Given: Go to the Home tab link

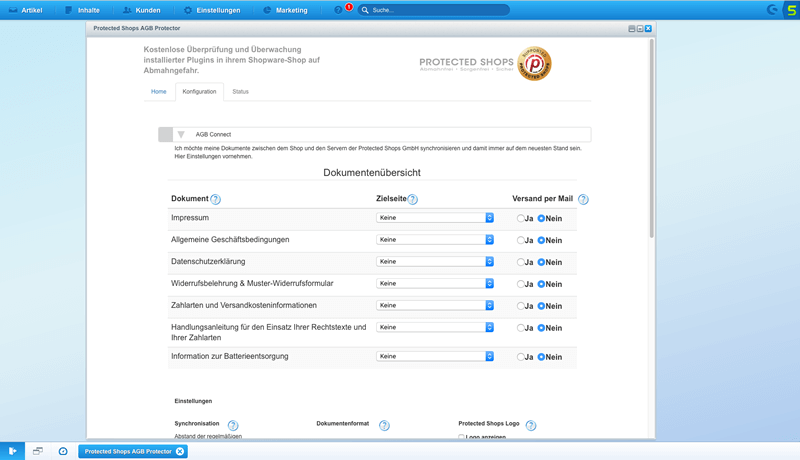Looking at the screenshot, I should 159,92.
